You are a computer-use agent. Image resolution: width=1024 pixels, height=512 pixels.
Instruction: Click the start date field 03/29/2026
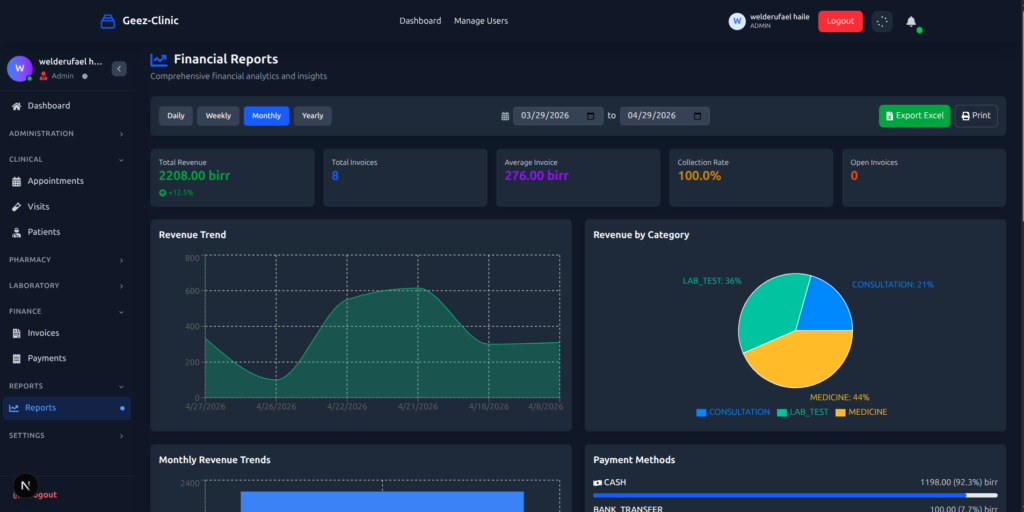tap(558, 116)
